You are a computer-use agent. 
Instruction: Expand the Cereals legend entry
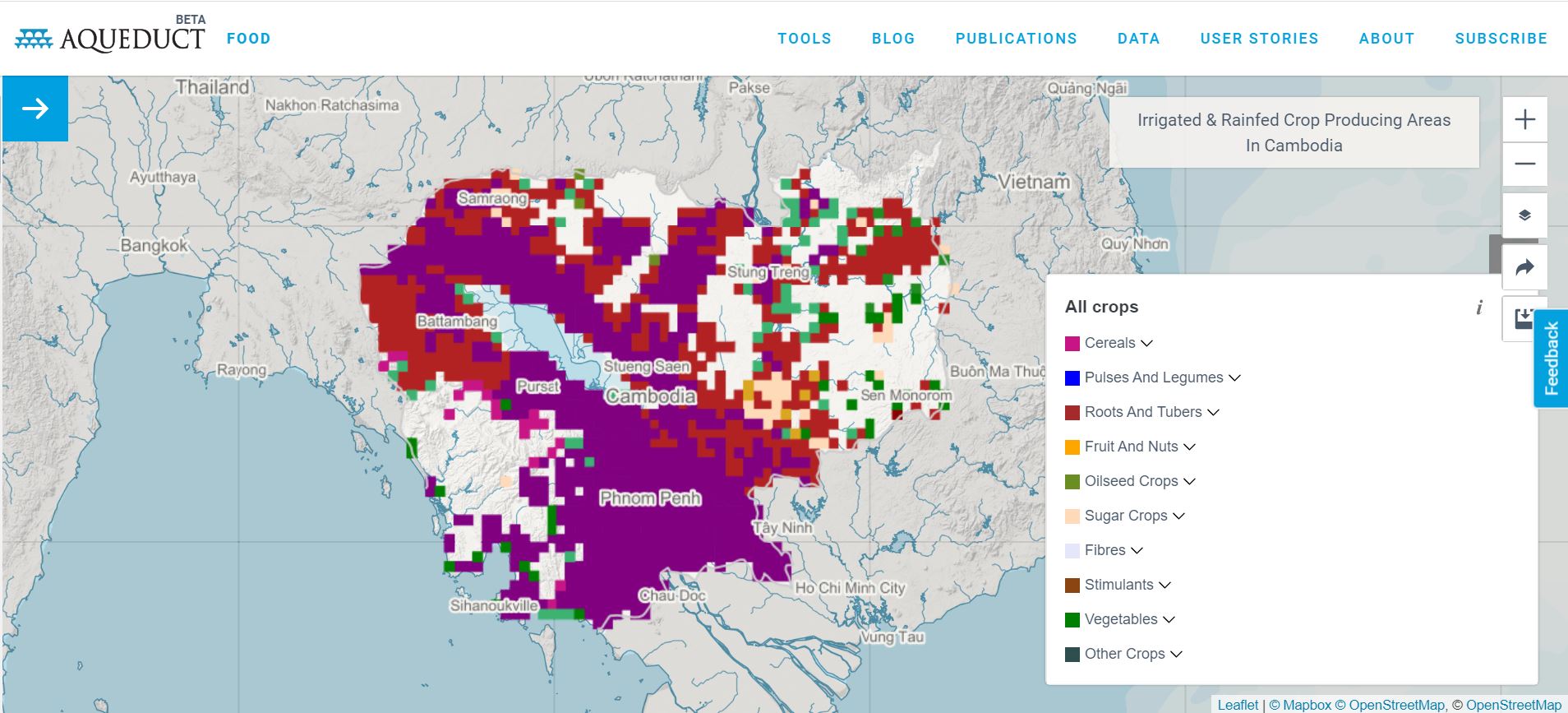tap(1146, 343)
